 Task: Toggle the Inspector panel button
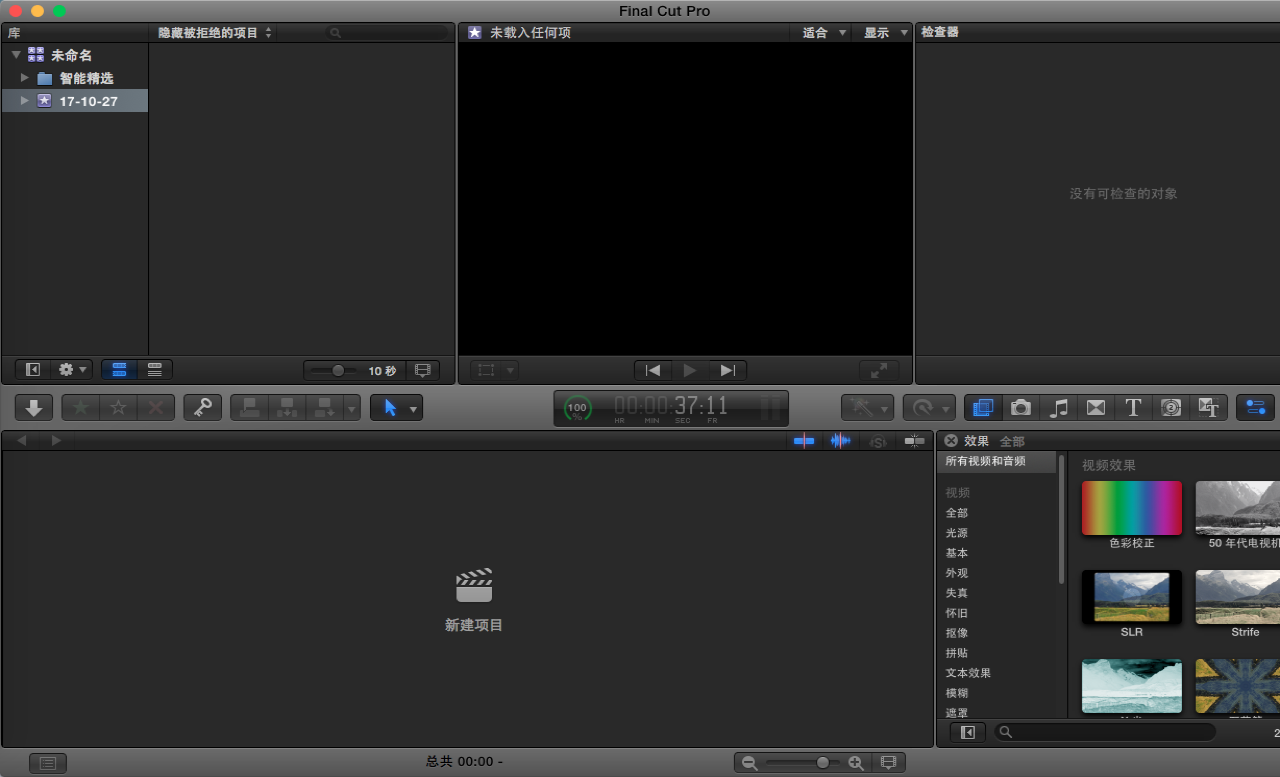click(x=1257, y=407)
